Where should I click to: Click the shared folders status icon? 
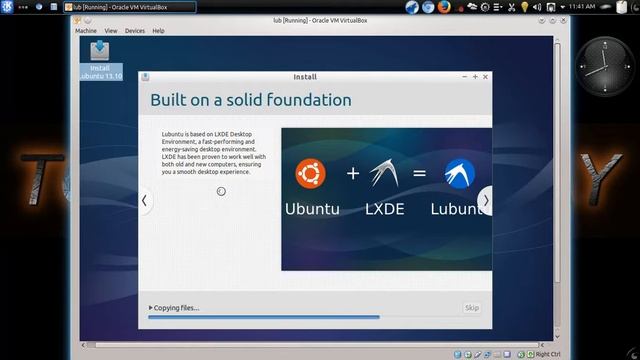tap(497, 354)
